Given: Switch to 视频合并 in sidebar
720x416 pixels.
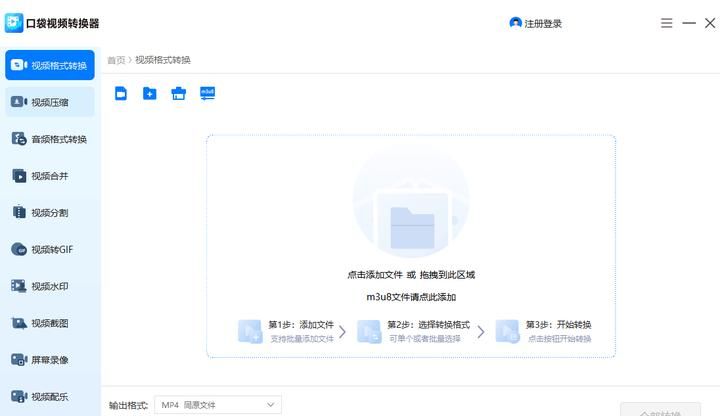Looking at the screenshot, I should click(50, 175).
